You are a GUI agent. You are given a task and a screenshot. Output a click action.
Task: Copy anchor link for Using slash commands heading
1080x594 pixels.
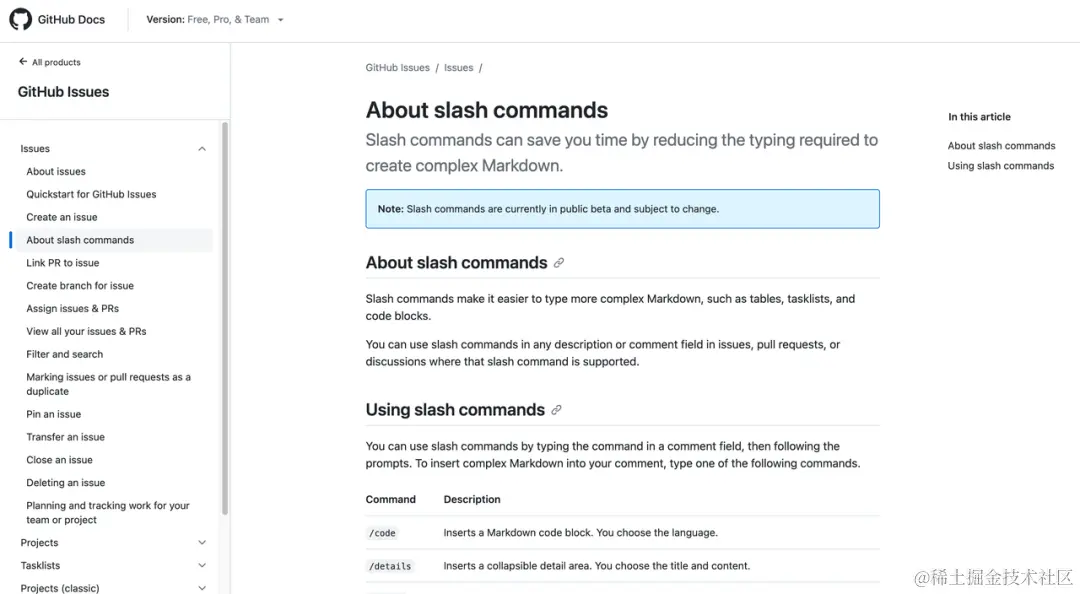click(x=556, y=410)
